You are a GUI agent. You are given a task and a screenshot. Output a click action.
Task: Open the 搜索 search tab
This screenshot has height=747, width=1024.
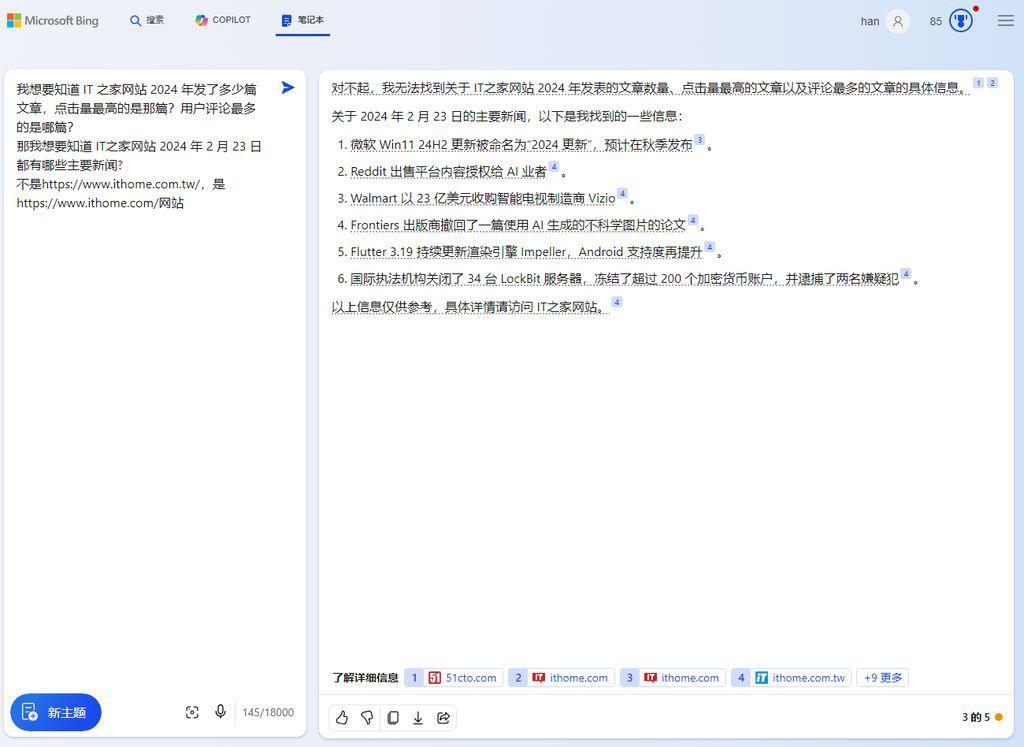point(147,20)
